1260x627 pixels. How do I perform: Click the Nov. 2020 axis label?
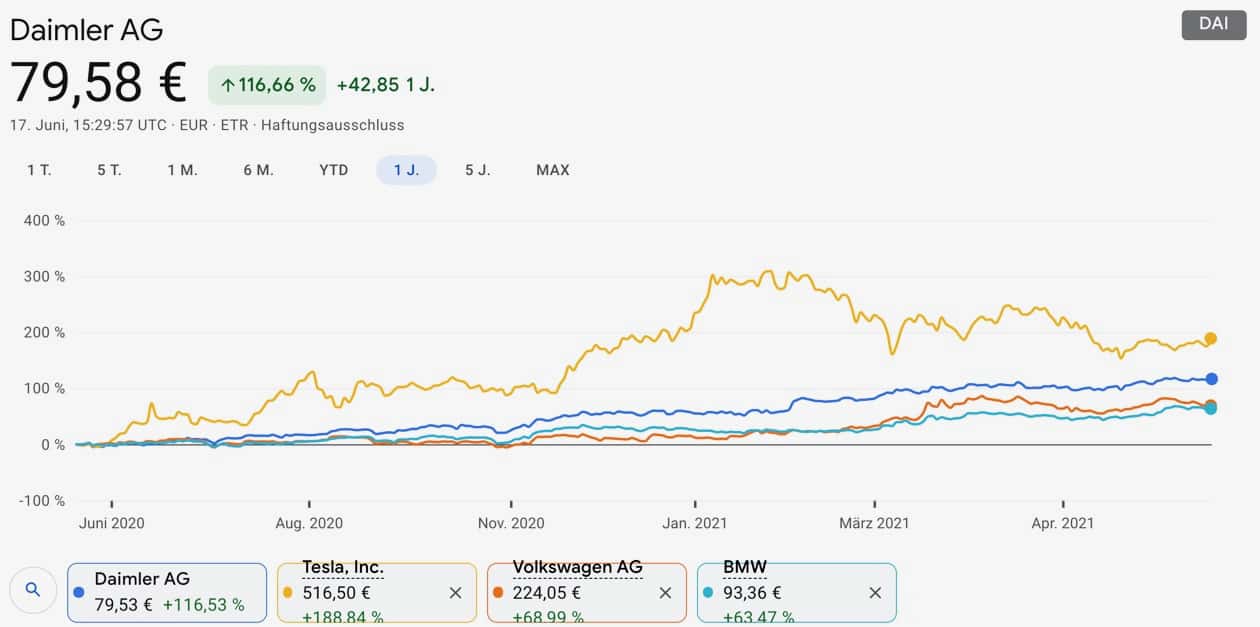point(511,523)
